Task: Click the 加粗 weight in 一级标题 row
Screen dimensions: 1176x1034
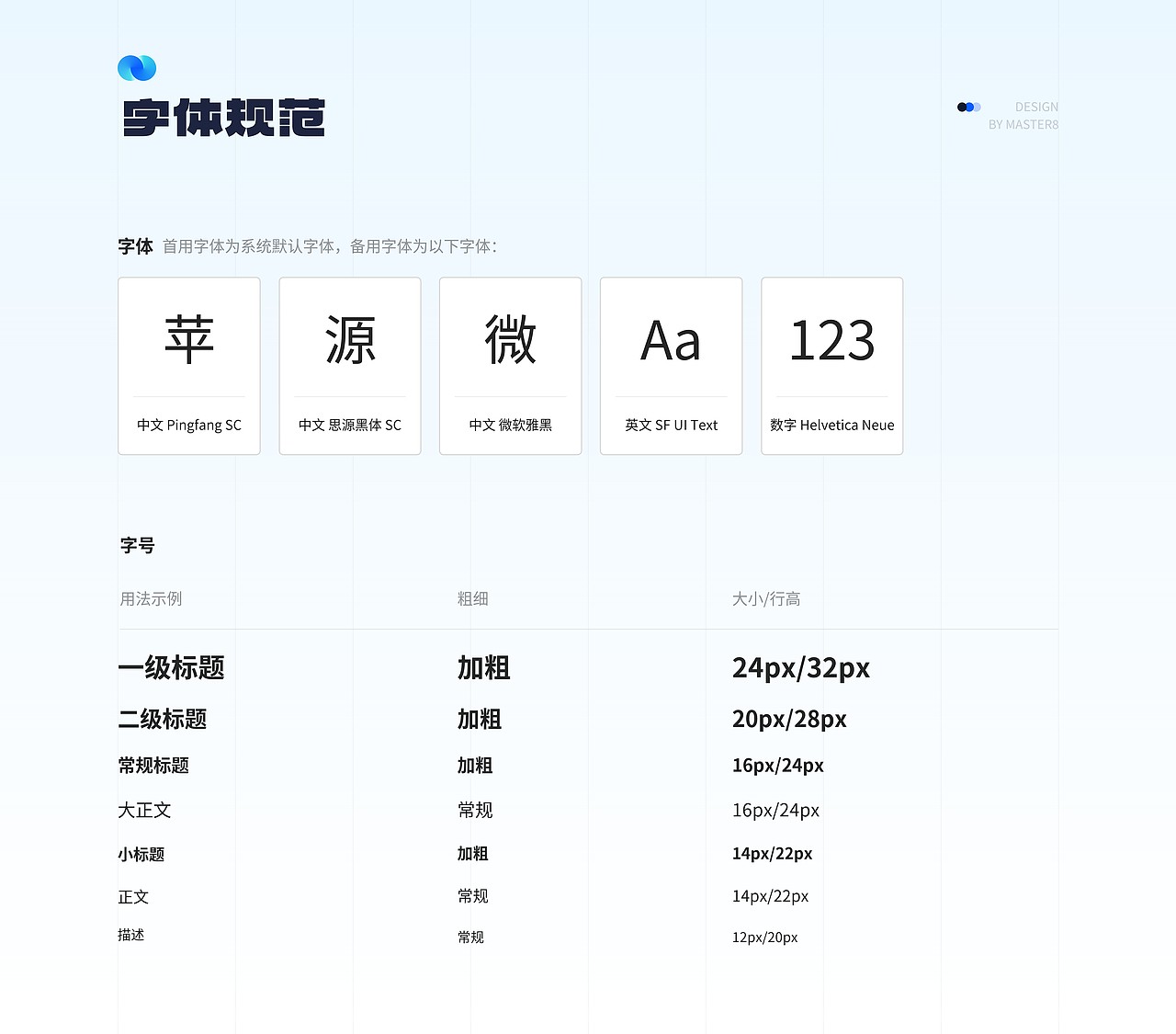Action: pyautogui.click(x=484, y=668)
